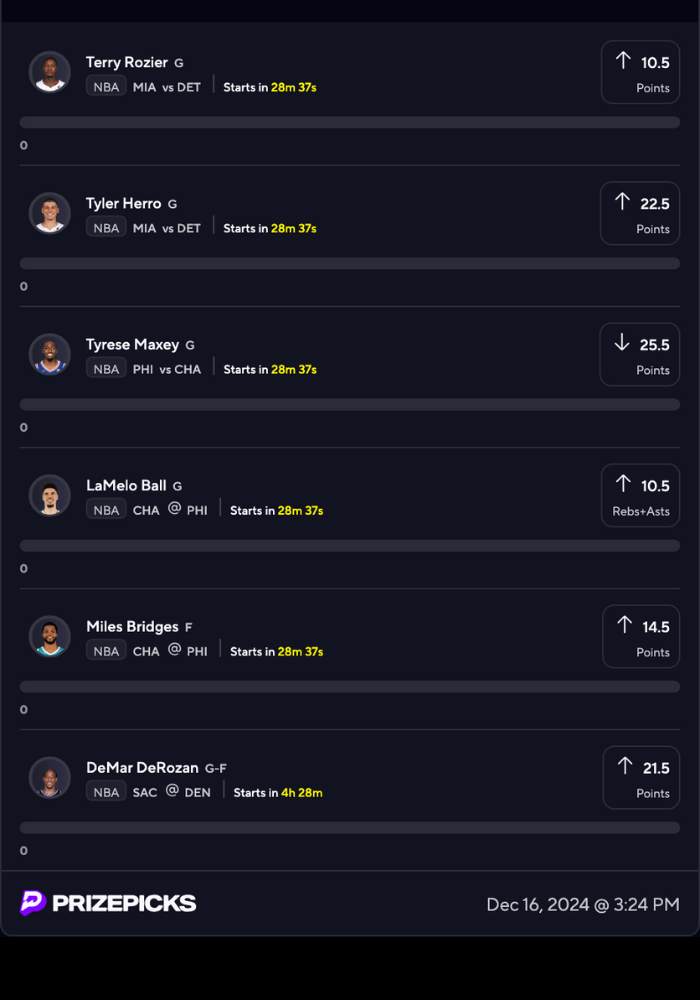700x1000 pixels.
Task: Click Miles Bridges 14.5 Points up arrow box
Action: point(640,636)
